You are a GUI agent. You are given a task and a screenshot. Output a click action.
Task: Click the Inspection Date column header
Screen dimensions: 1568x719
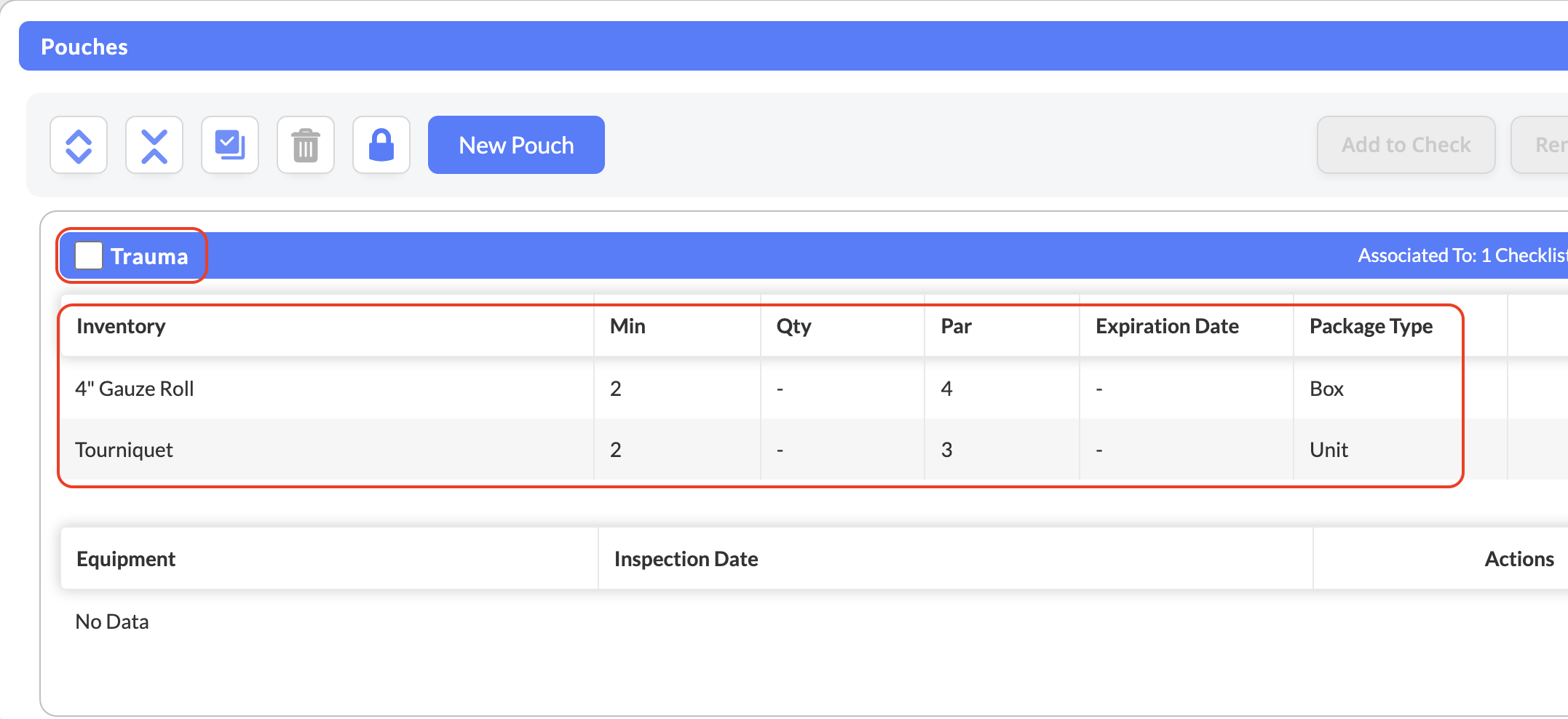point(686,559)
